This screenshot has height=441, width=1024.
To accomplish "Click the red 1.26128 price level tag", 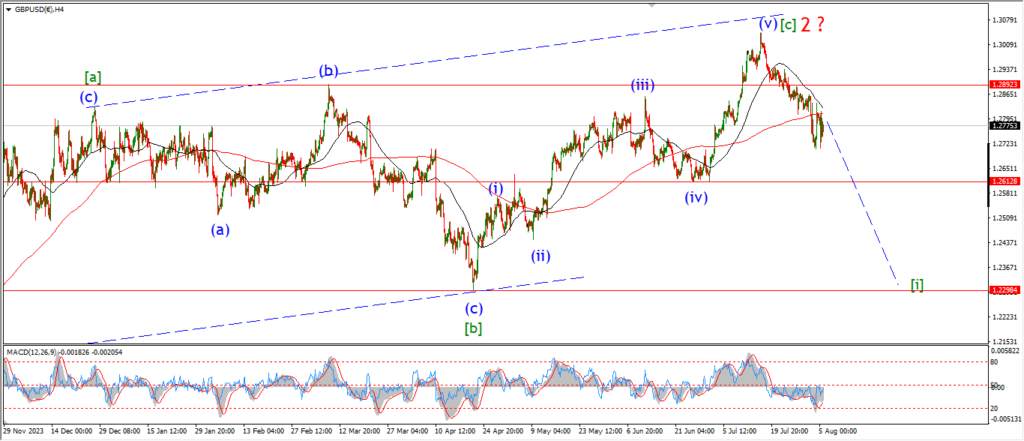I will click(1004, 182).
